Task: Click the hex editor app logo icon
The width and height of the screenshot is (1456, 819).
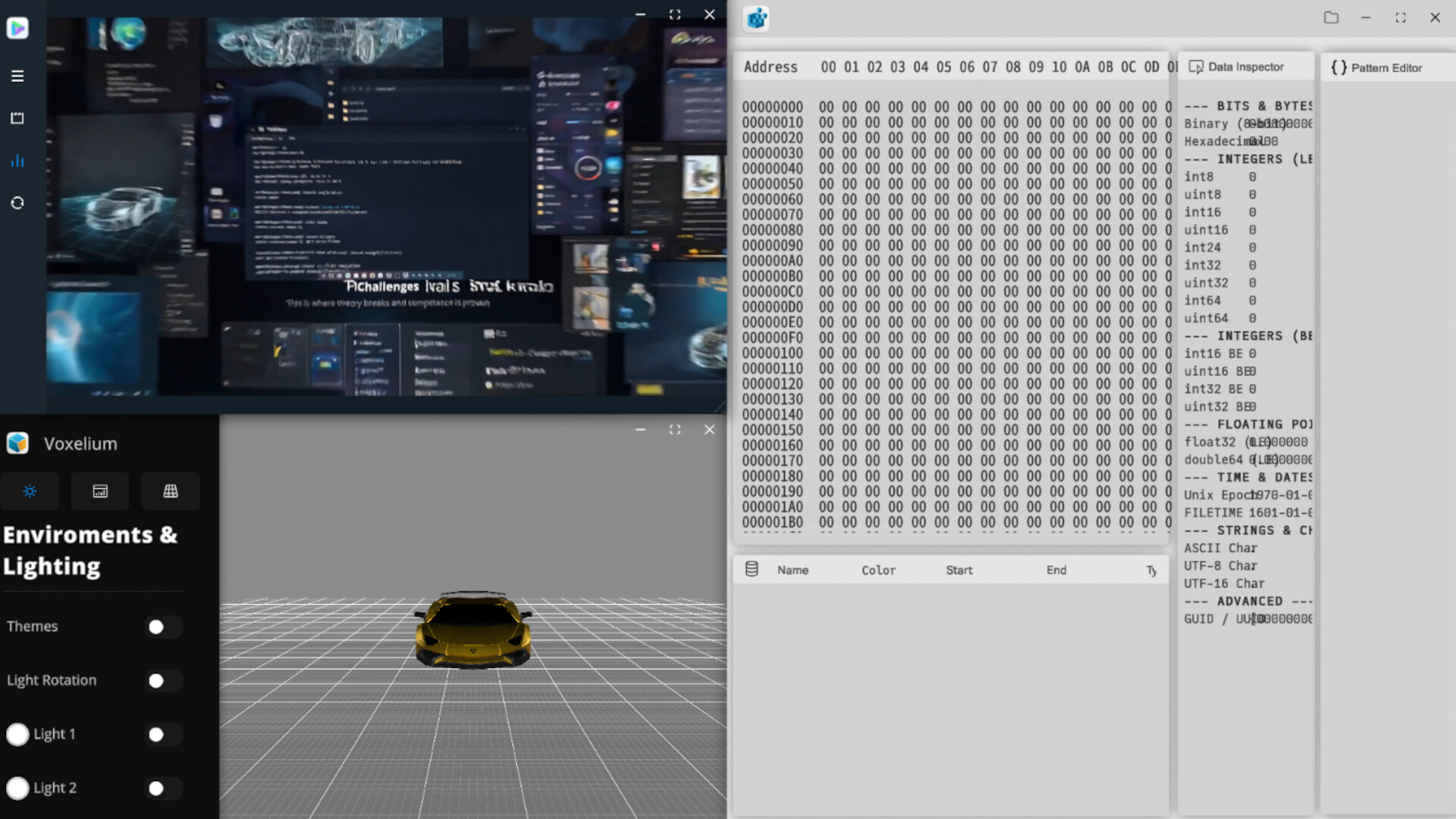Action: click(x=755, y=19)
